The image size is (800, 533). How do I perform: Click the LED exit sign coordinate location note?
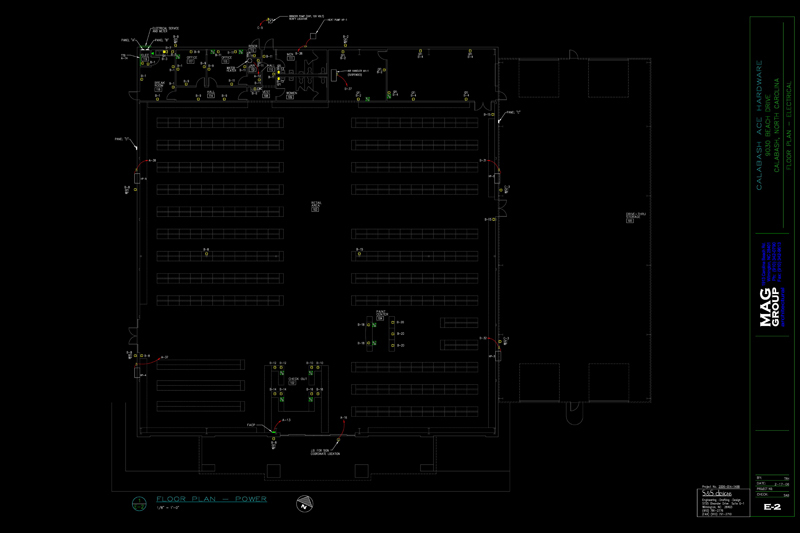point(324,452)
